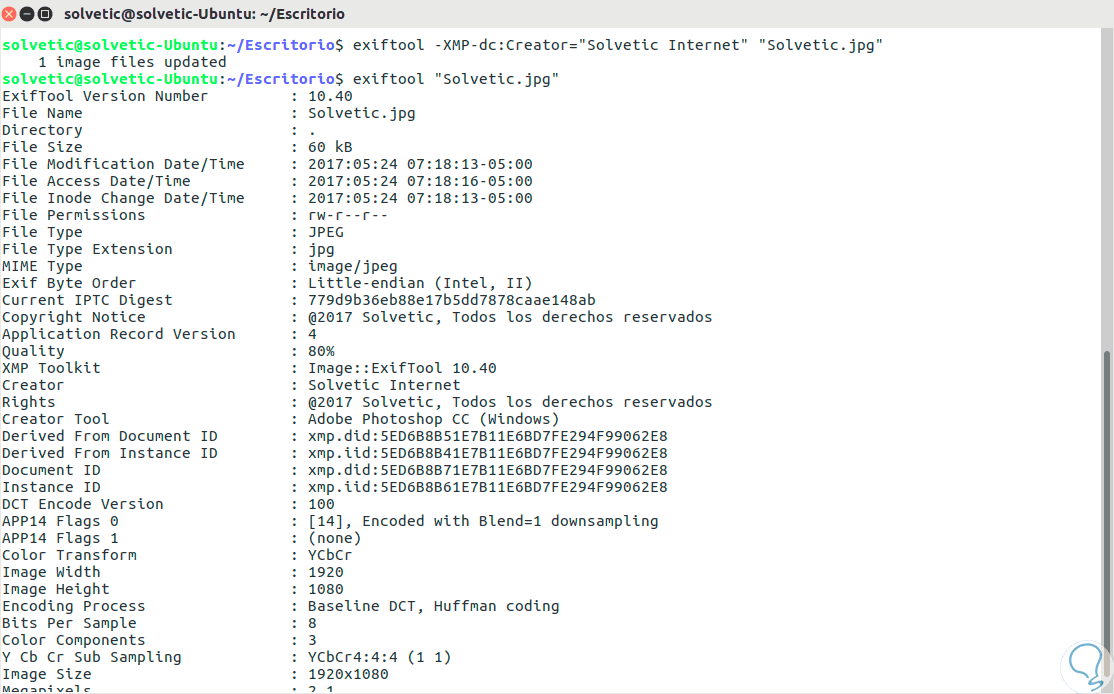Click the scrollbar track above the thumb
Screen dimensions: 1114x694
(1106, 190)
